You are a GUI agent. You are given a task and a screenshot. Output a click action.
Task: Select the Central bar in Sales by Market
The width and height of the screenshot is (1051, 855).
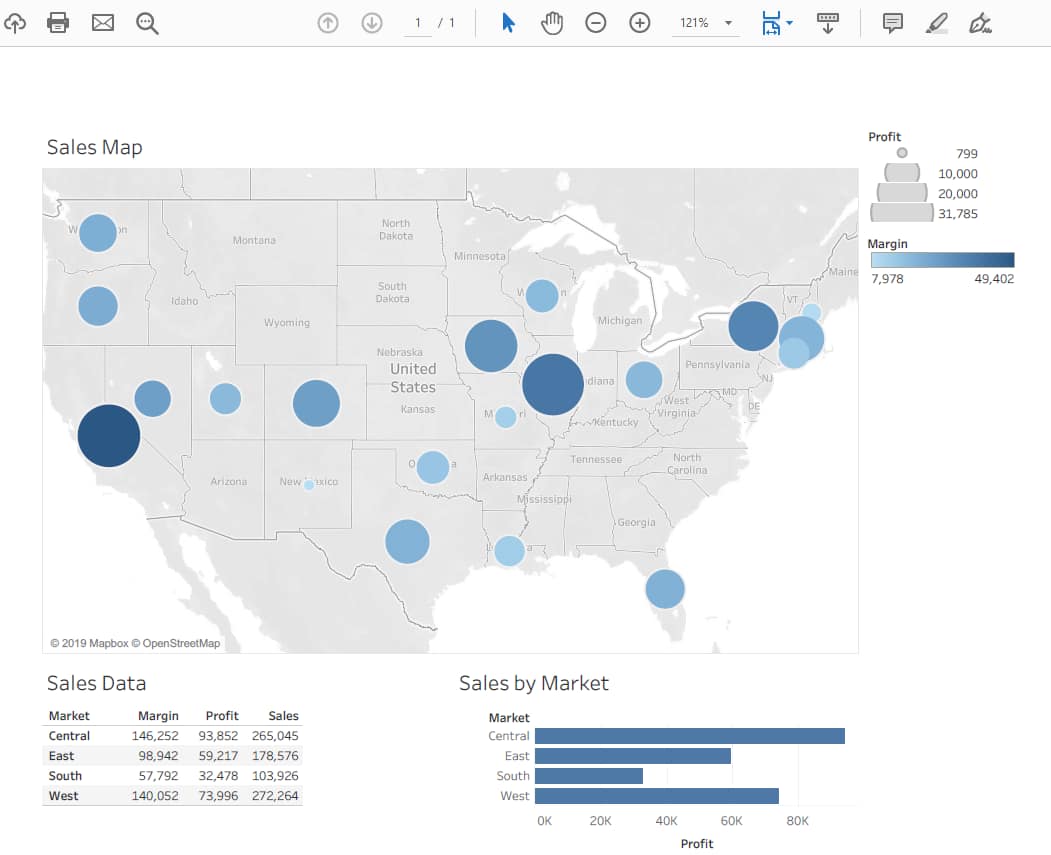[690, 735]
